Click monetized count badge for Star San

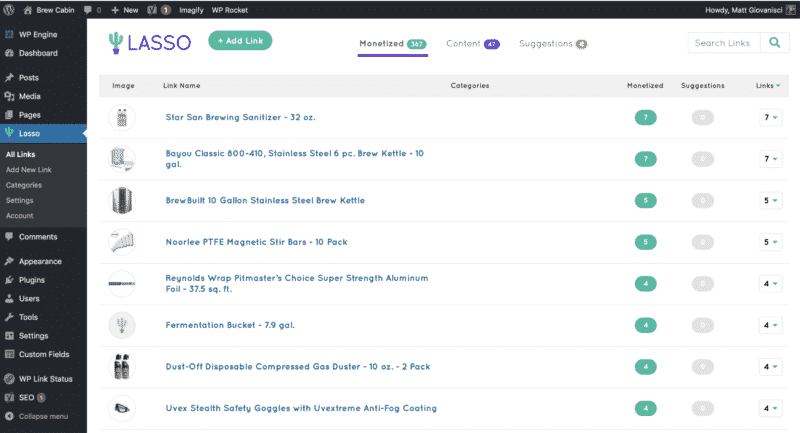[645, 117]
